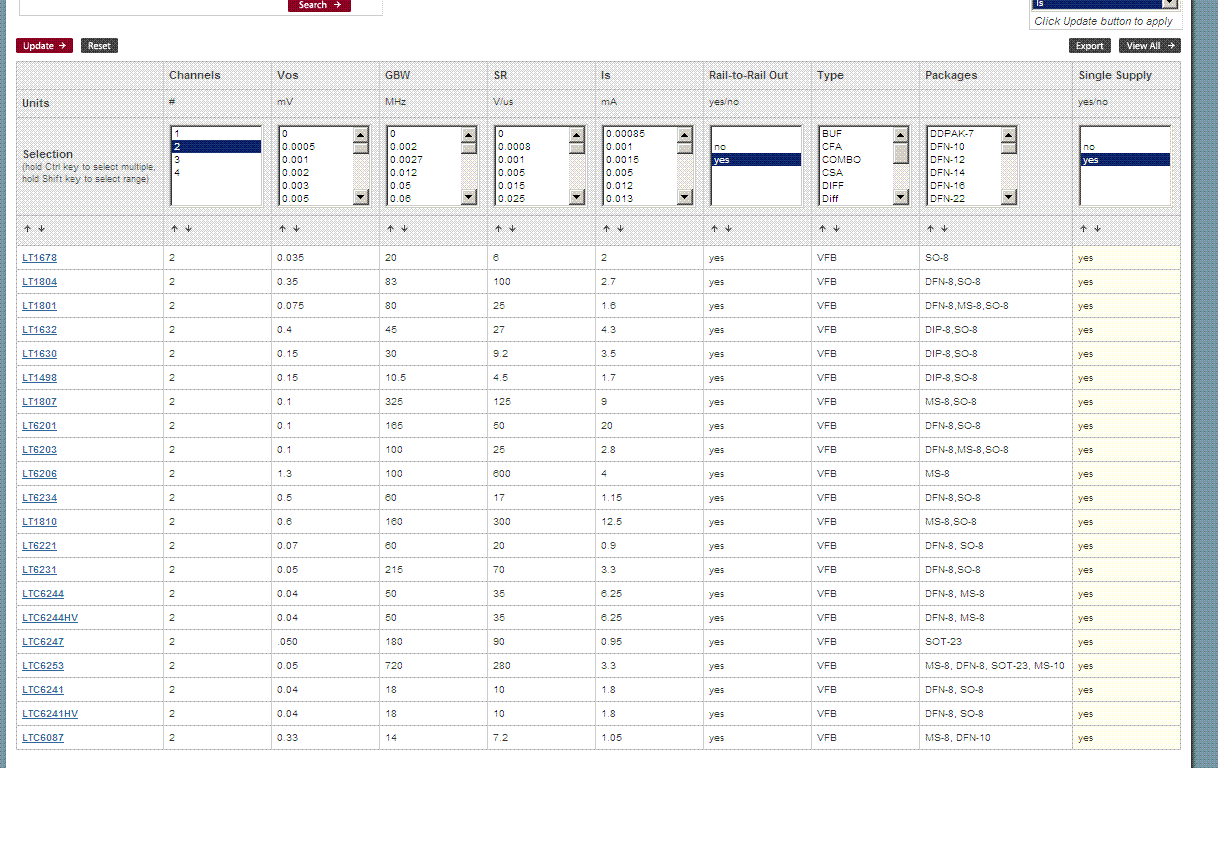Click the Reset button
This screenshot has height=850, width=1218.
(99, 46)
